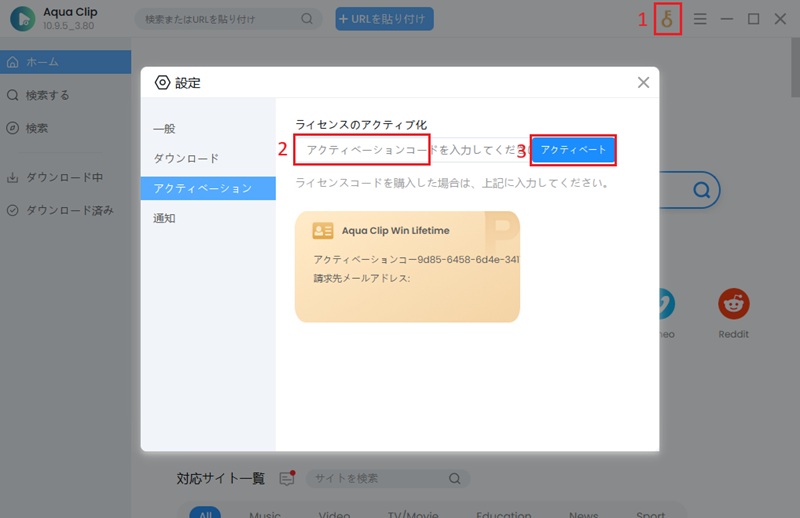Click the main page search magnifier icon
Screen dimensions: 800x518
[702, 190]
